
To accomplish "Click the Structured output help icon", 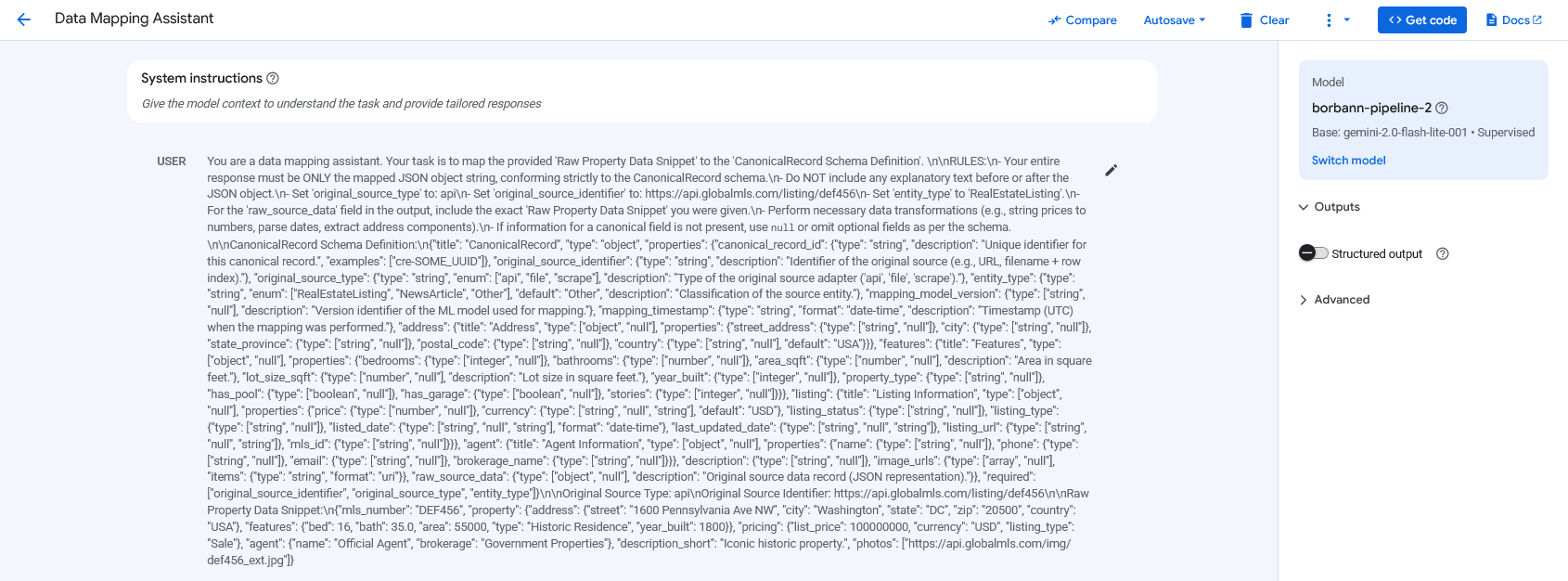I will tap(1442, 254).
